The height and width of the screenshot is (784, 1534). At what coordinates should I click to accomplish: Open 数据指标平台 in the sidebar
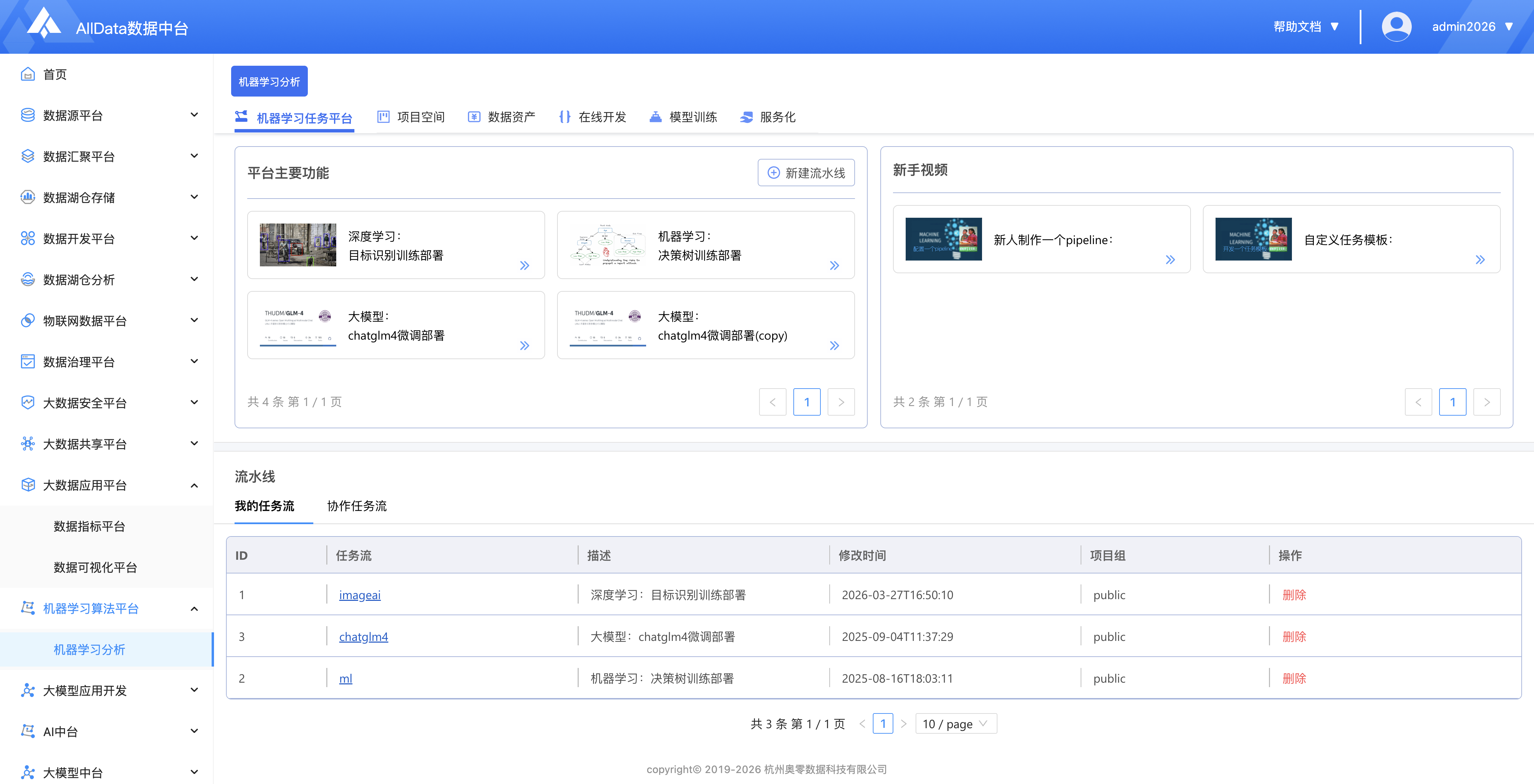tap(89, 526)
